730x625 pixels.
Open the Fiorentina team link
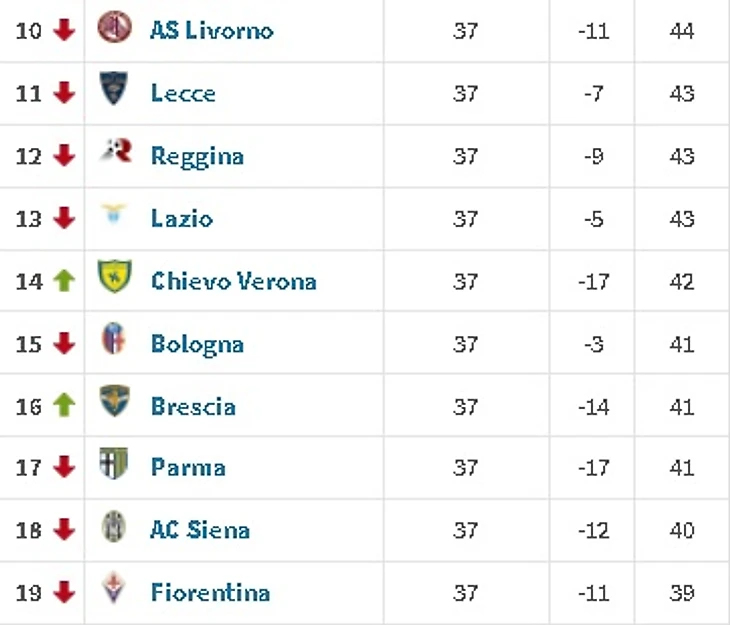click(x=210, y=593)
